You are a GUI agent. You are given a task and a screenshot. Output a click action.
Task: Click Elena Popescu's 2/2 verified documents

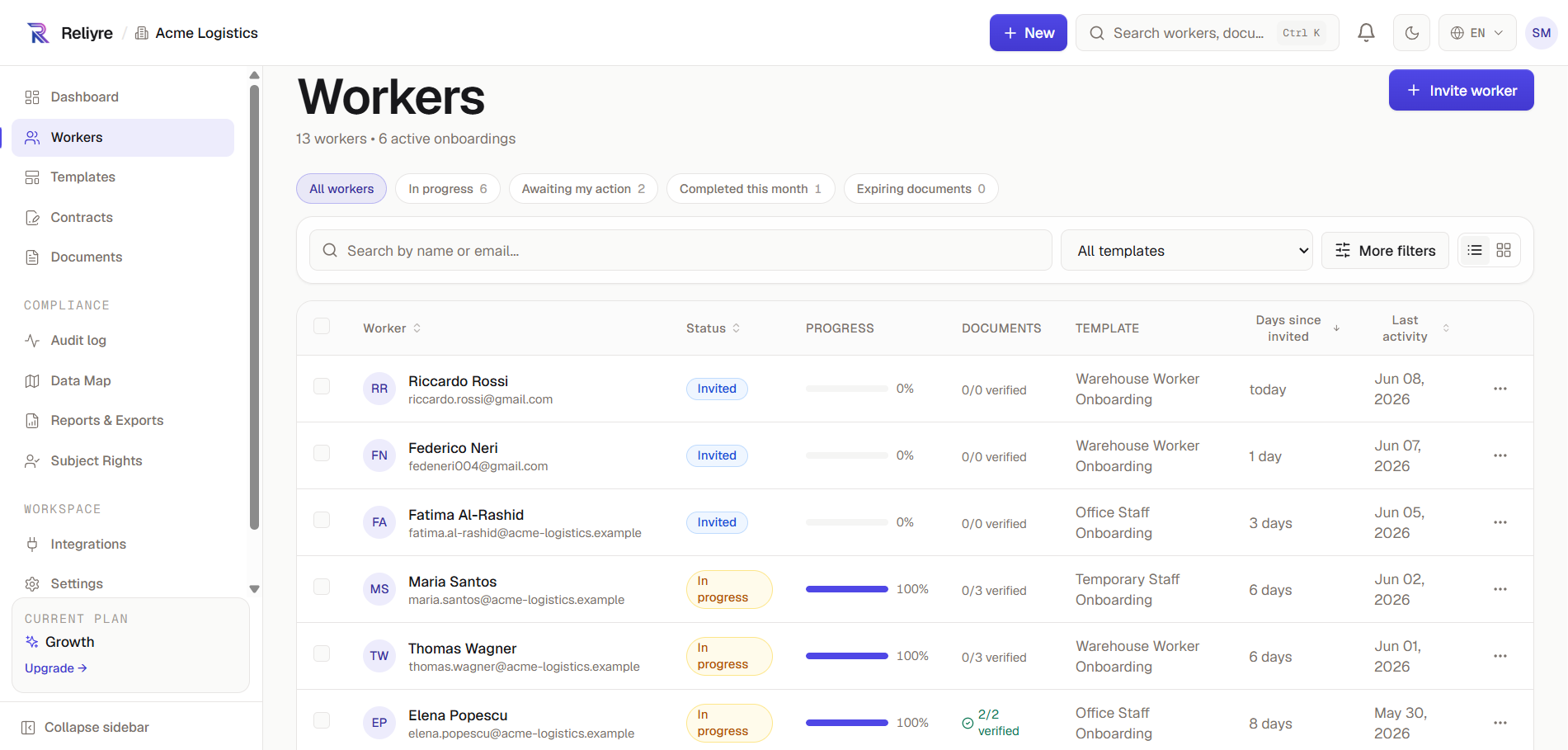click(991, 723)
